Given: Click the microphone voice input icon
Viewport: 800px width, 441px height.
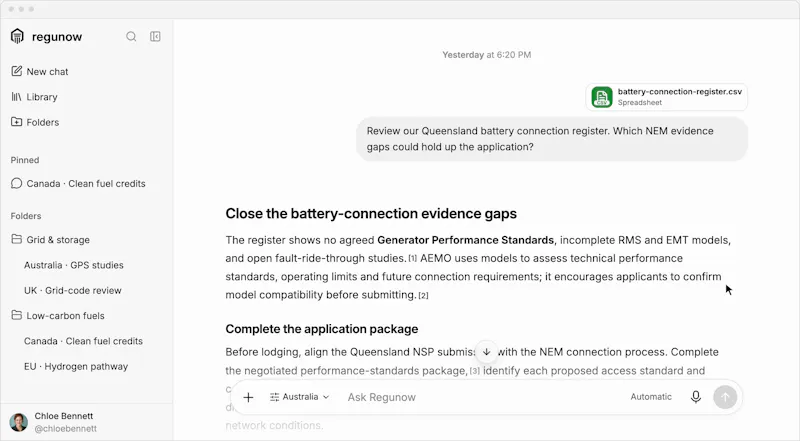Looking at the screenshot, I should click(x=695, y=397).
